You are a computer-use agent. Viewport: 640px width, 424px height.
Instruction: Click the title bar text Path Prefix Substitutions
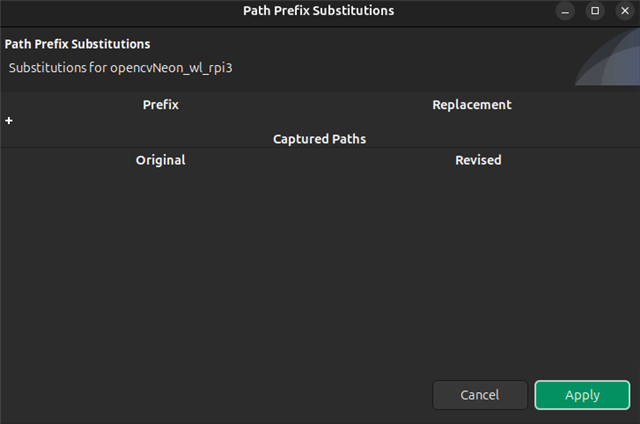click(x=319, y=11)
